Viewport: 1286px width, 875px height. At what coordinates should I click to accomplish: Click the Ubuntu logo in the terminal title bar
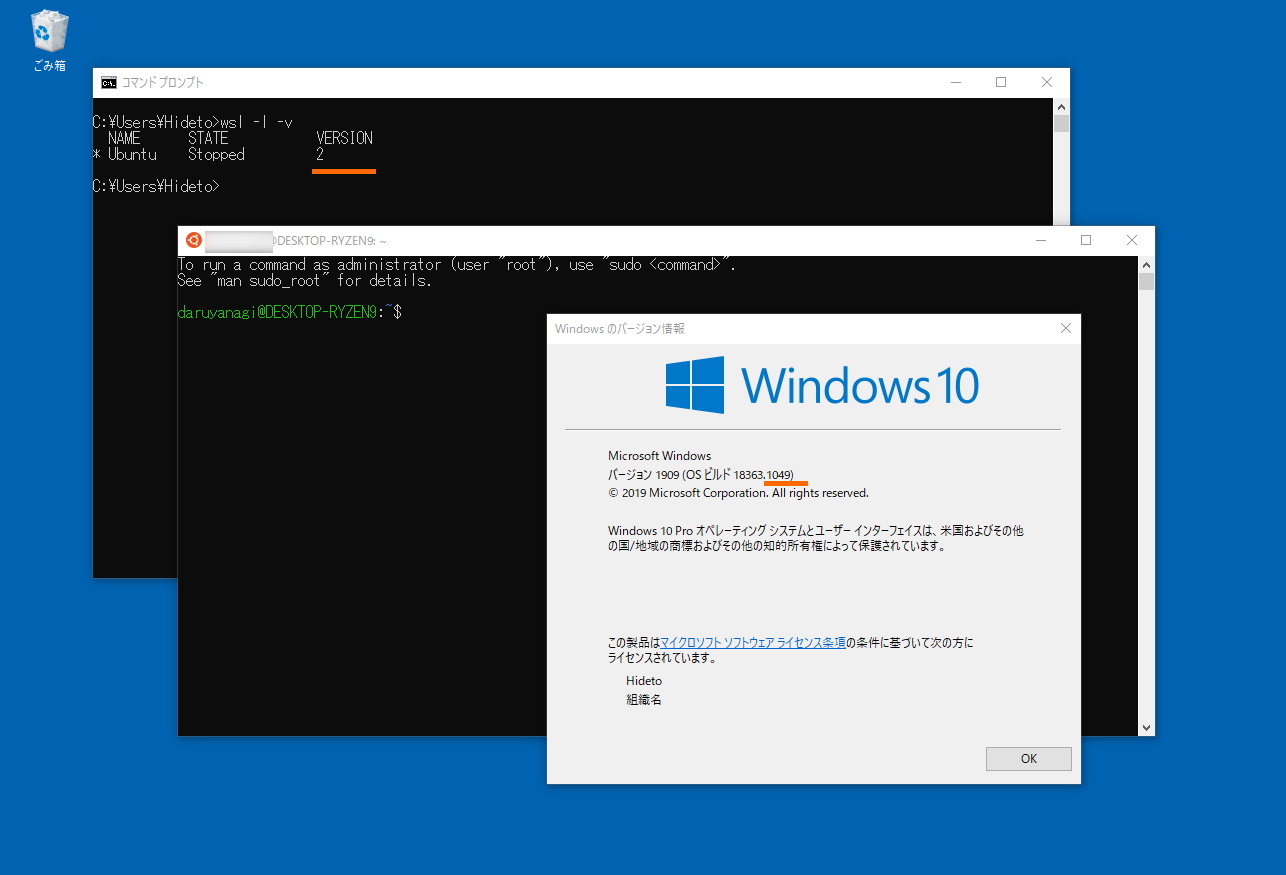click(193, 240)
